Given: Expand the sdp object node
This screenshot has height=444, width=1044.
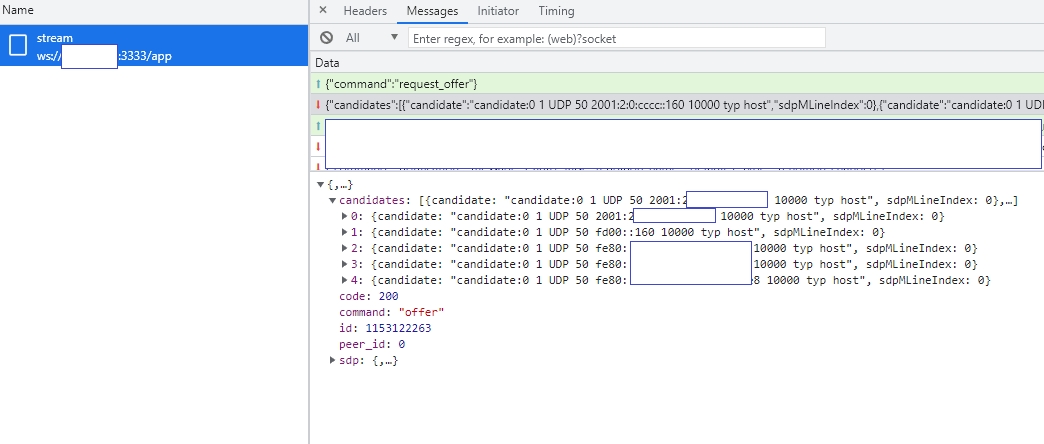Looking at the screenshot, I should 333,361.
